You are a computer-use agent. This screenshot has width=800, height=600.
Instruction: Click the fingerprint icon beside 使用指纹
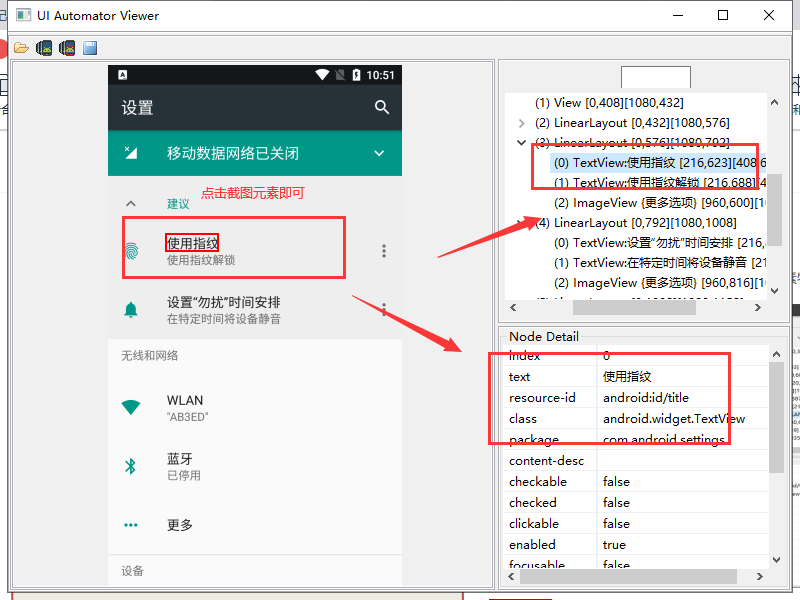coord(131,251)
